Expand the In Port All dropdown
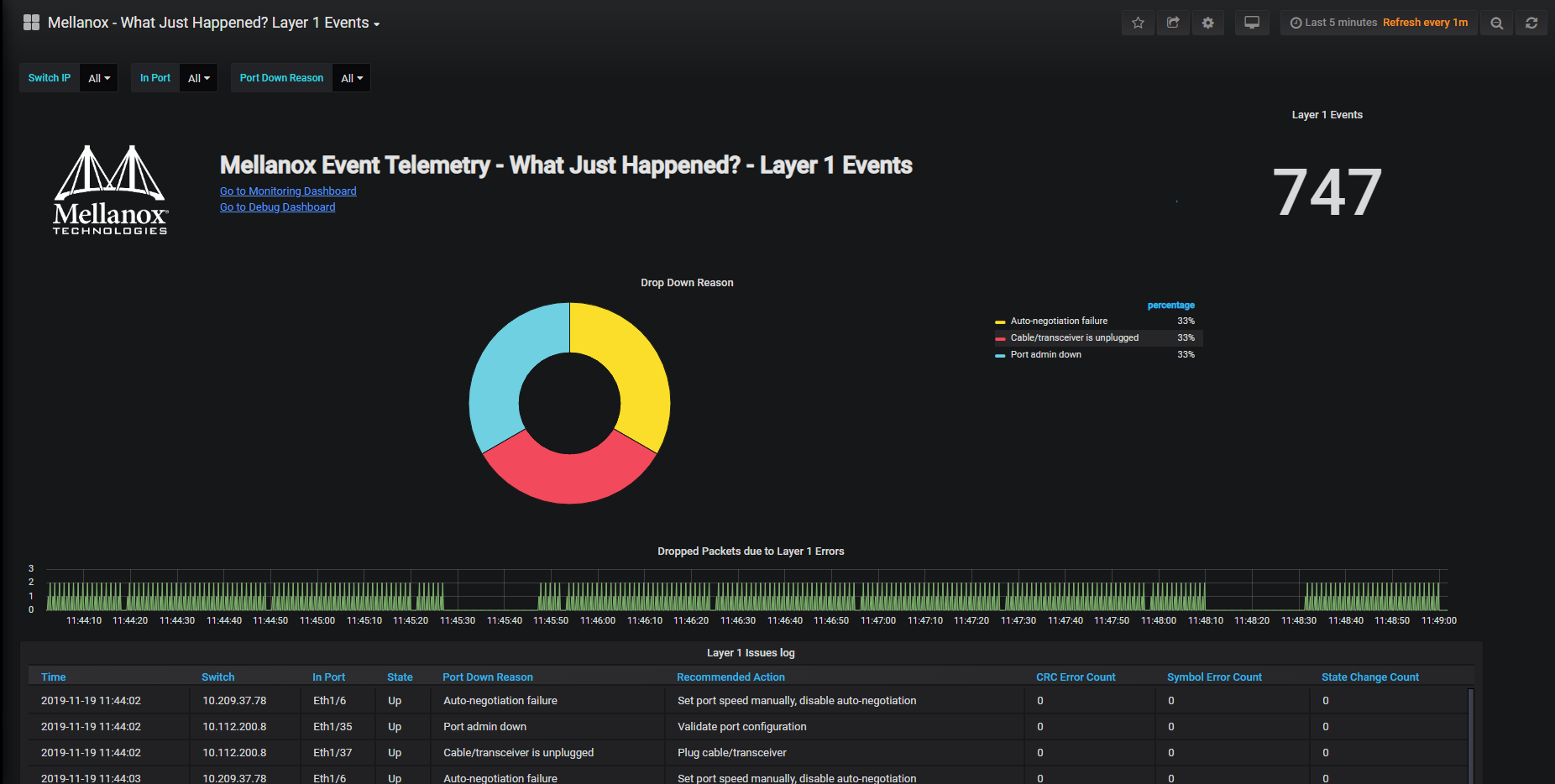Viewport: 1555px width, 784px height. click(x=199, y=78)
